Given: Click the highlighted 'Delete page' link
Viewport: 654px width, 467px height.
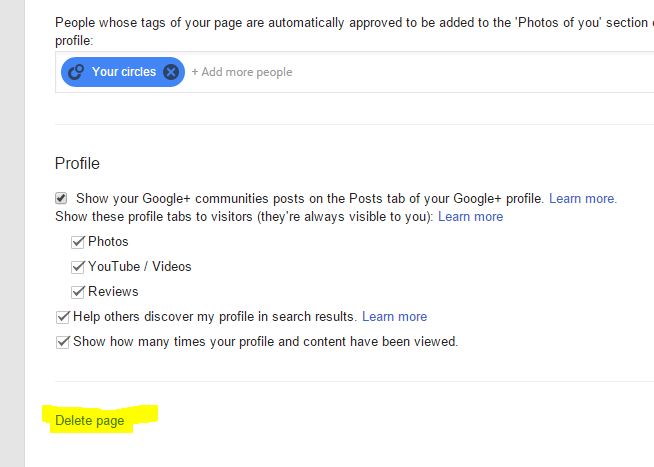Looking at the screenshot, I should [x=90, y=421].
